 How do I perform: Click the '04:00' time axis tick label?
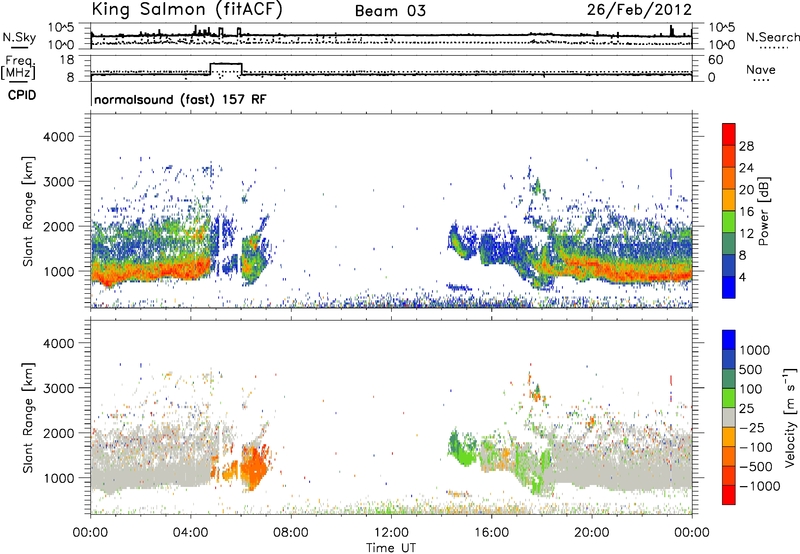coord(191,533)
